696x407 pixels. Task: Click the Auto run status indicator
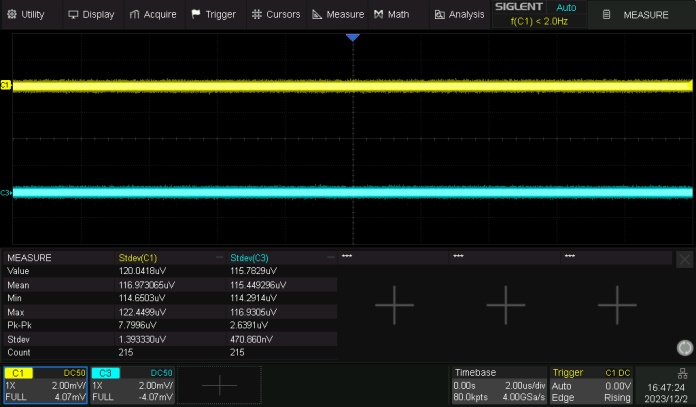coord(566,7)
